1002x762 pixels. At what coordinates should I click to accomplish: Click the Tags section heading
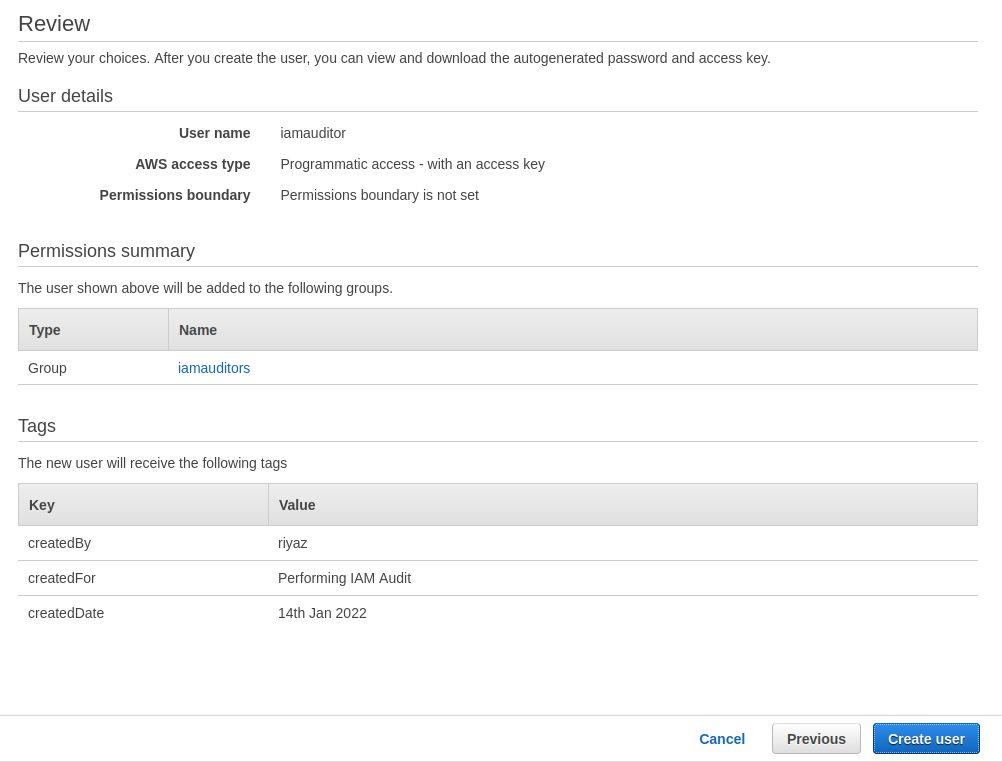coord(37,425)
